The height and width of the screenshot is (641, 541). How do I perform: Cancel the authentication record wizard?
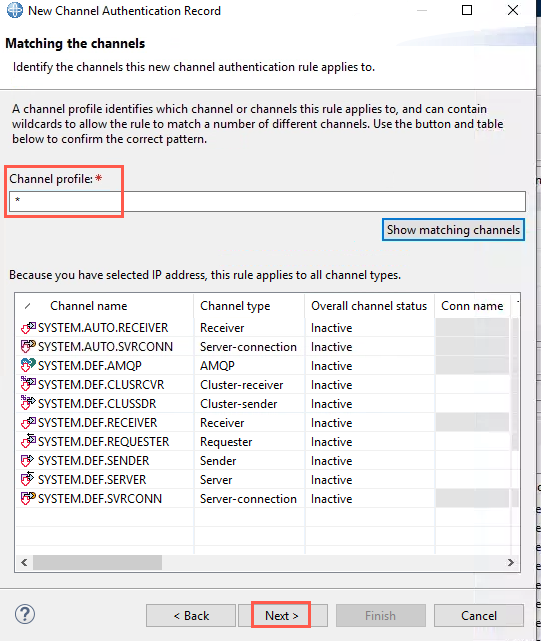point(479,615)
